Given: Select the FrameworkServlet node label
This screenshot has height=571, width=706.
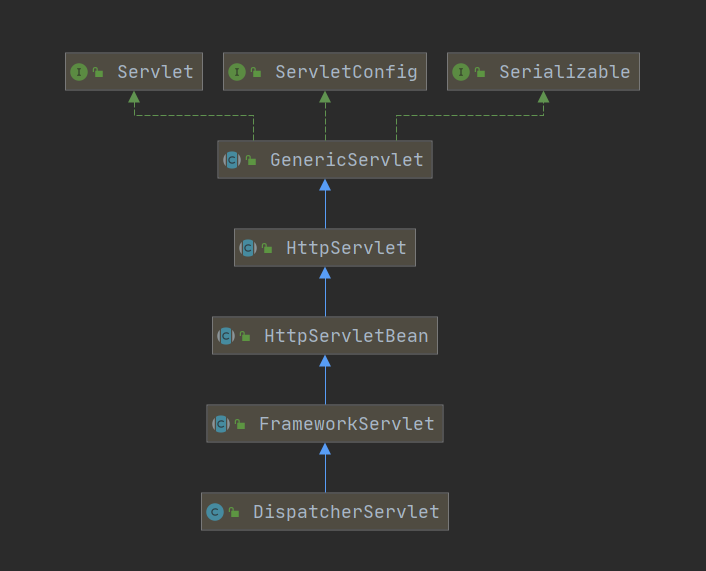Looking at the screenshot, I should tap(347, 424).
